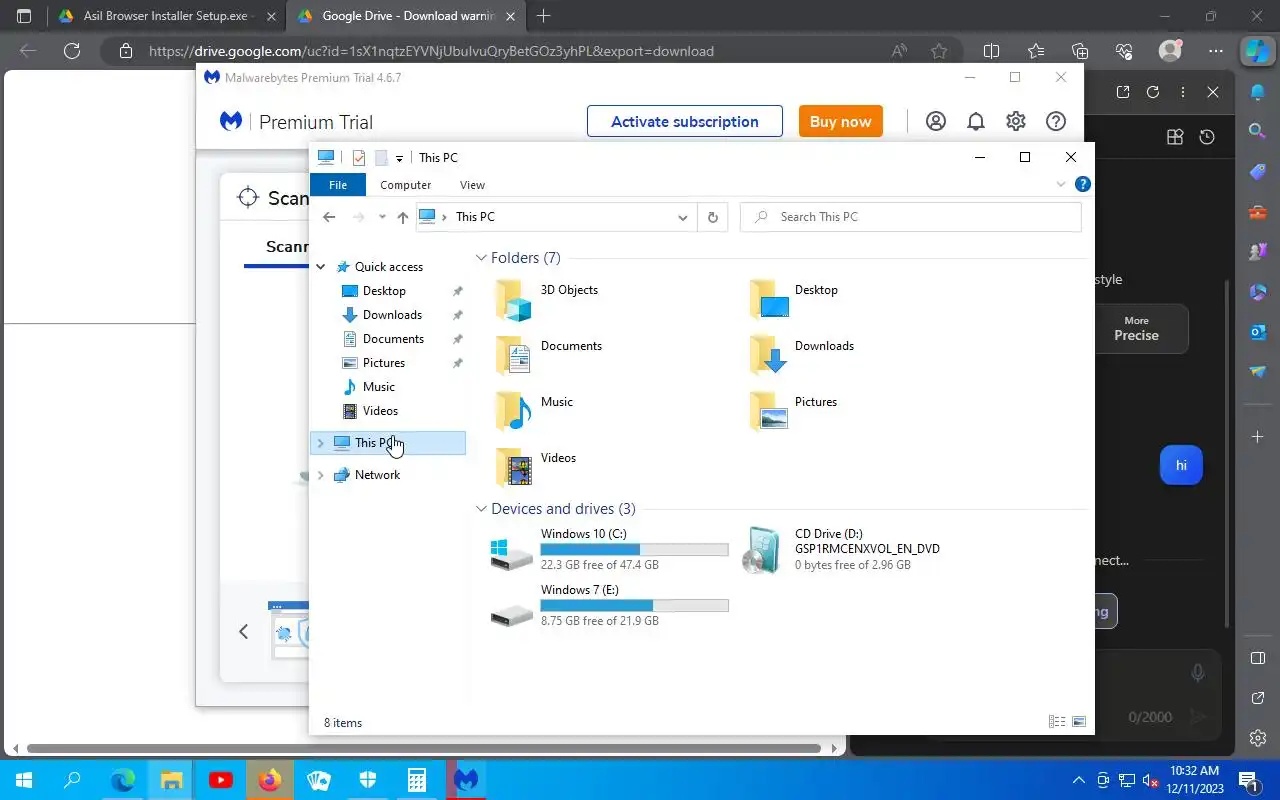Image resolution: width=1280 pixels, height=800 pixels.
Task: Add this page to favorites star
Action: click(x=939, y=51)
